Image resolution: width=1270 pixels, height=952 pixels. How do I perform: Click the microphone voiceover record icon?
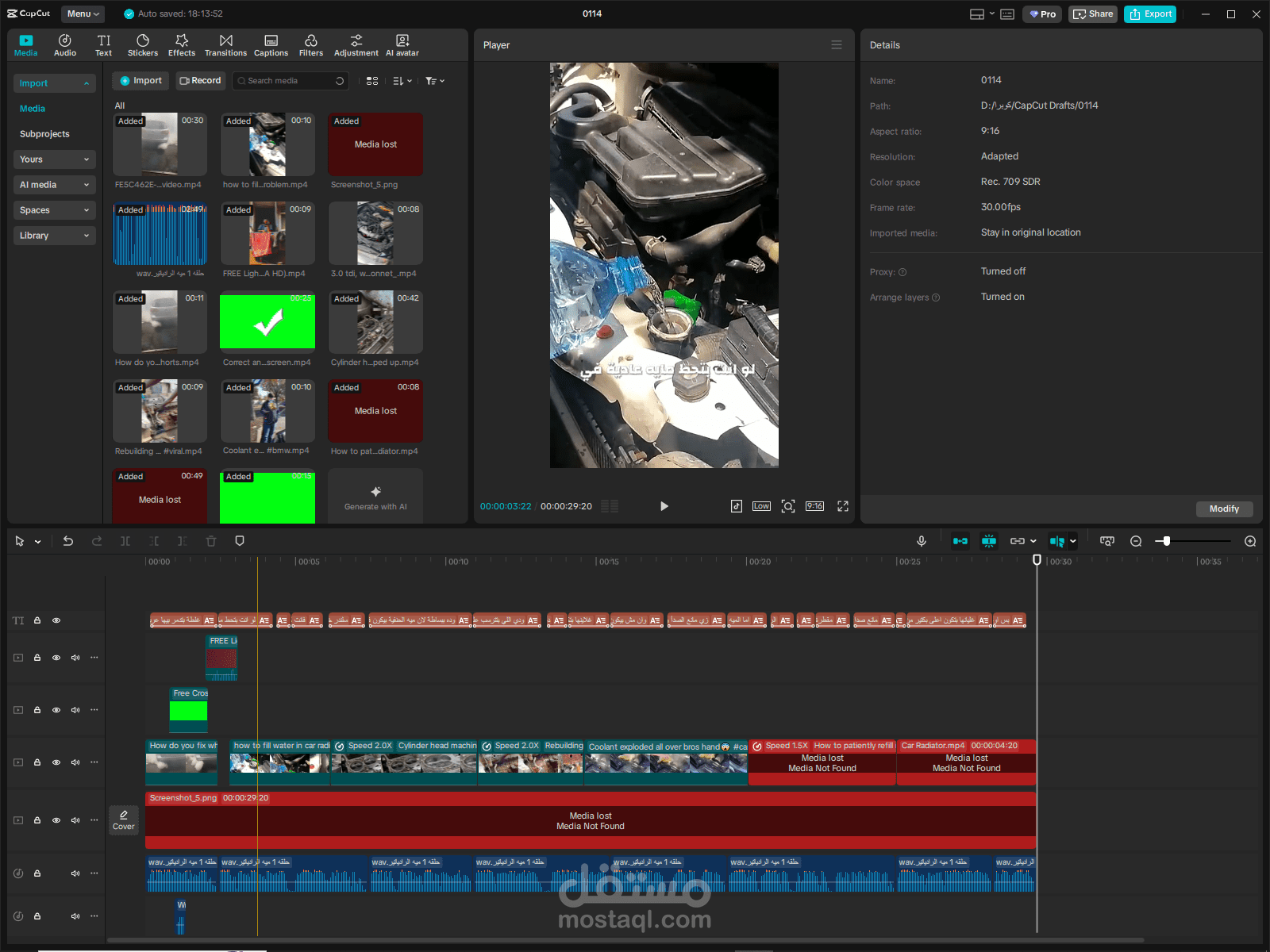pyautogui.click(x=922, y=541)
